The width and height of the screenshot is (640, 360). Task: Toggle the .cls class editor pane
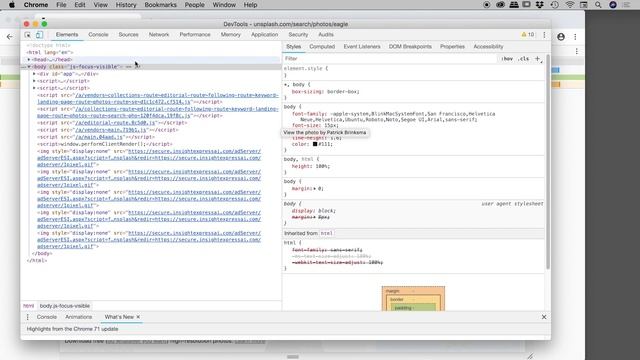coord(523,59)
